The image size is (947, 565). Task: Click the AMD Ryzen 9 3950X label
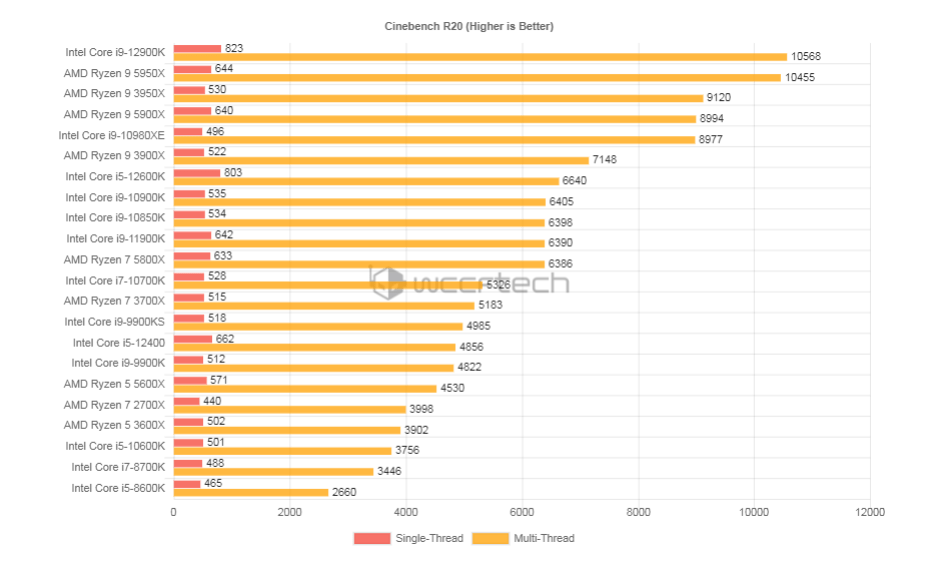tap(114, 94)
